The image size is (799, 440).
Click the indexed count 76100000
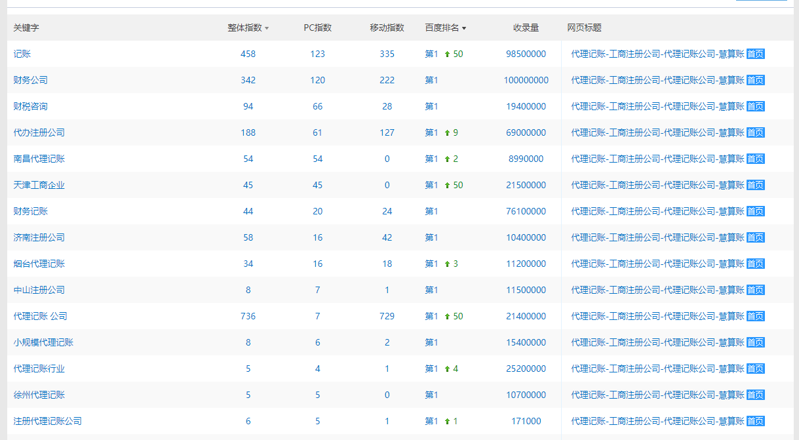[526, 211]
